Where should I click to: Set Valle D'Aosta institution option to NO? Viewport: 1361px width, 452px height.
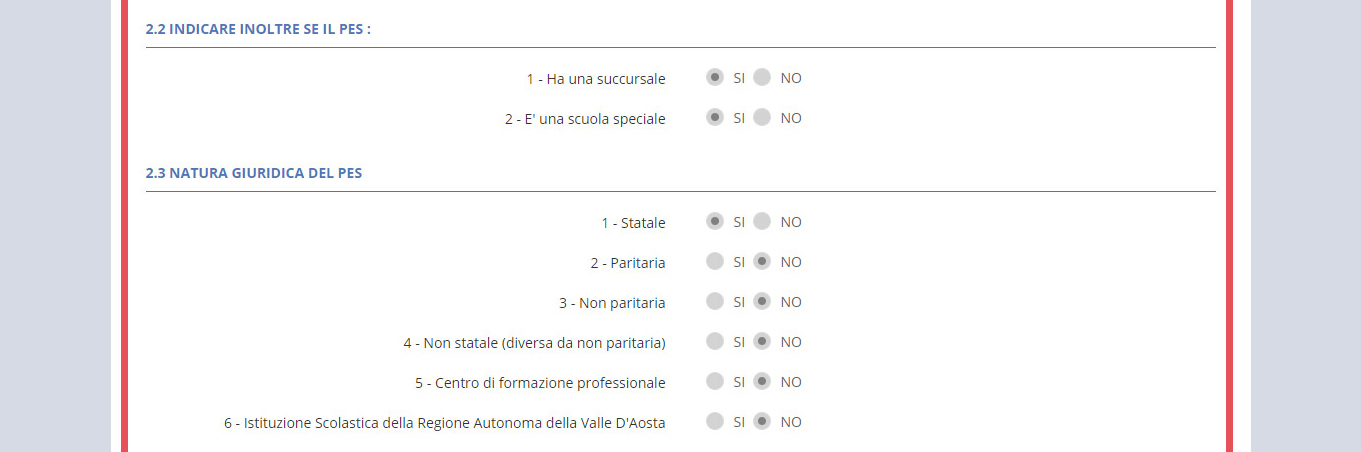click(x=762, y=422)
